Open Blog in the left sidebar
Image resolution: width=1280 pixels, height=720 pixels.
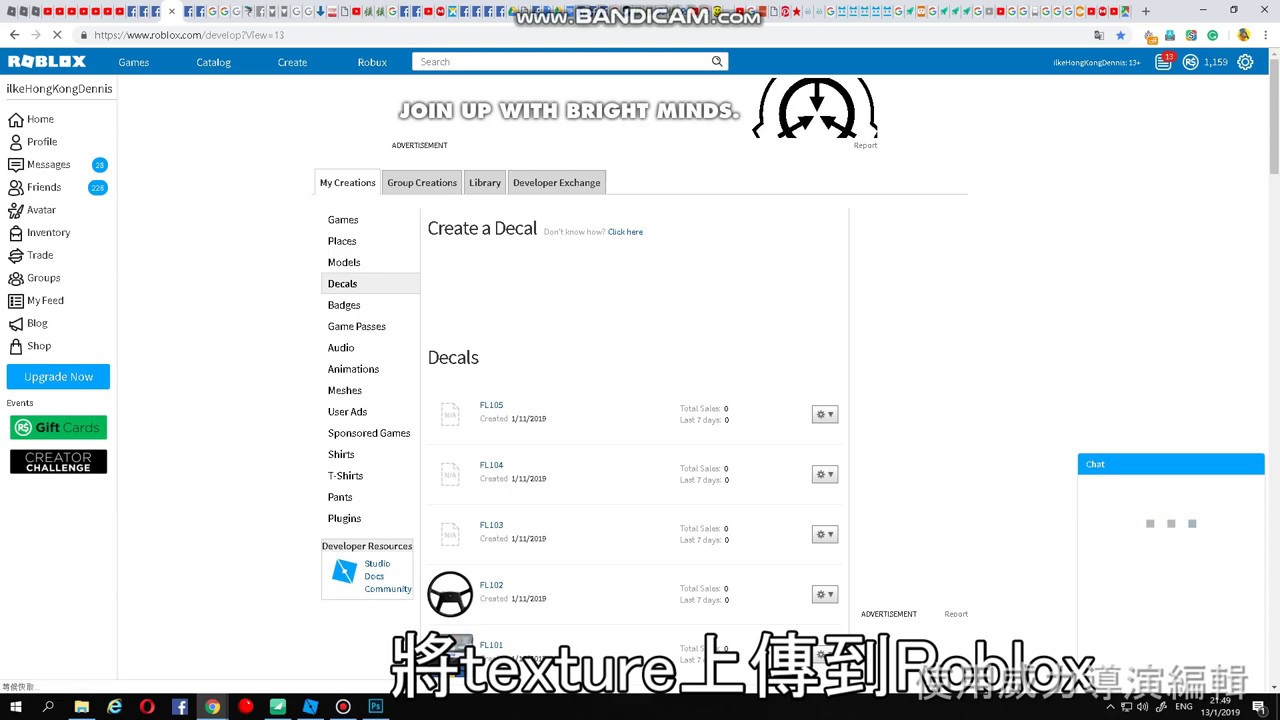coord(28,323)
